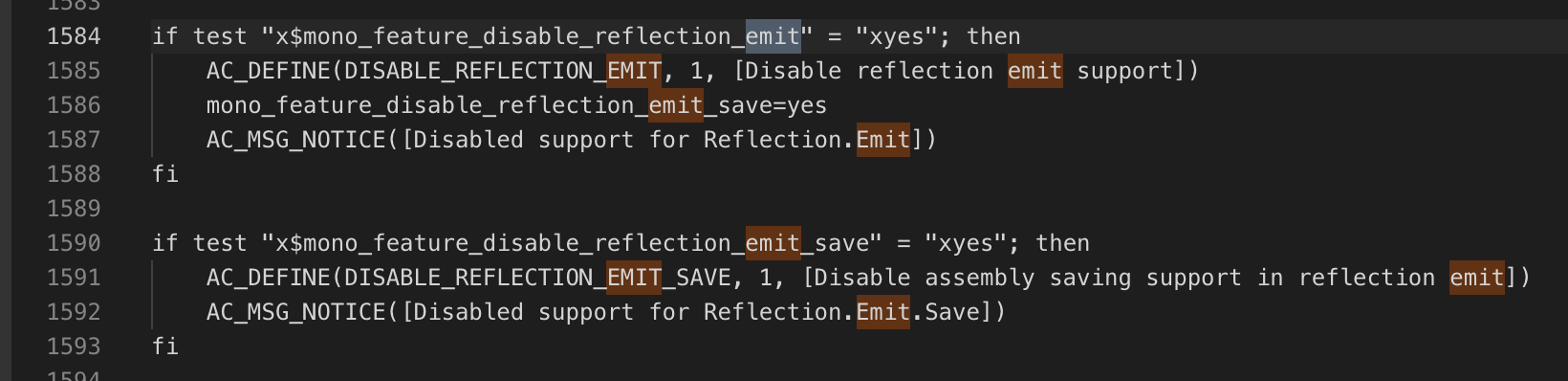Click highlighted 'Emit' in Reflection.Emit.Save
Screen dimensions: 1568x381
[883, 312]
